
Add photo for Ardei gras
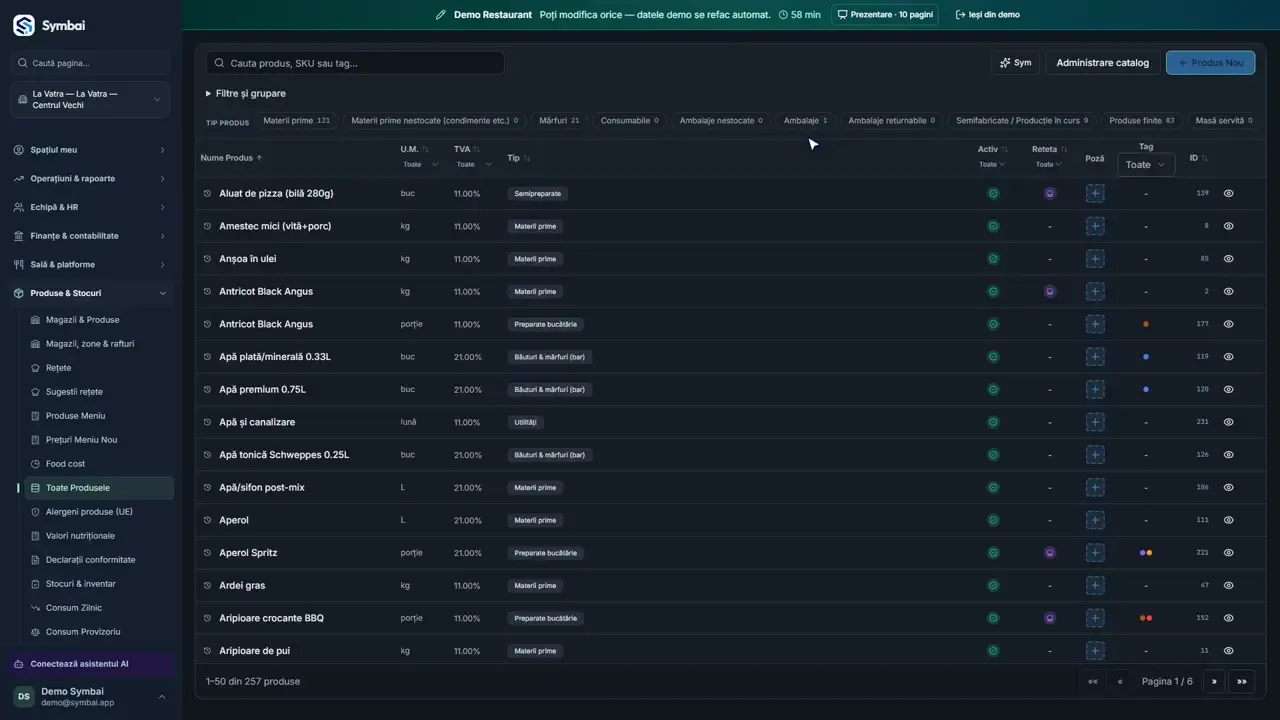pos(1095,585)
